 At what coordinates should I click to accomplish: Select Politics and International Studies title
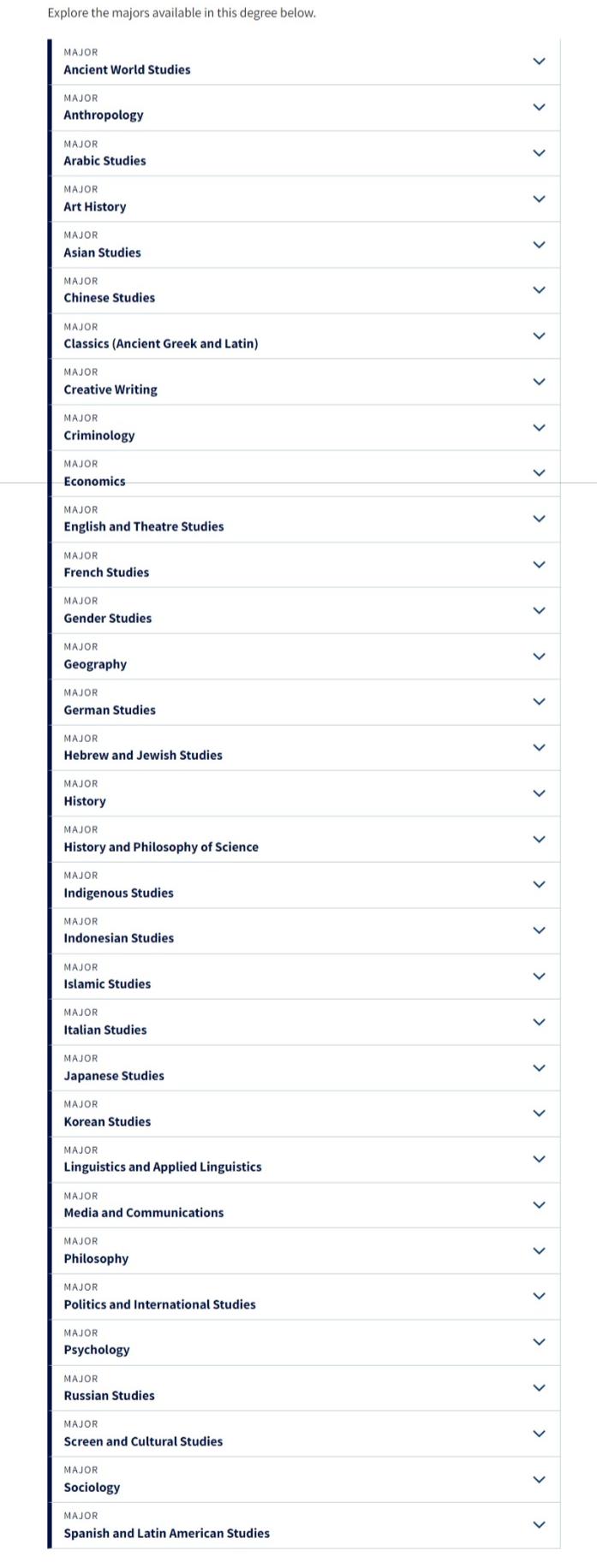[159, 1304]
